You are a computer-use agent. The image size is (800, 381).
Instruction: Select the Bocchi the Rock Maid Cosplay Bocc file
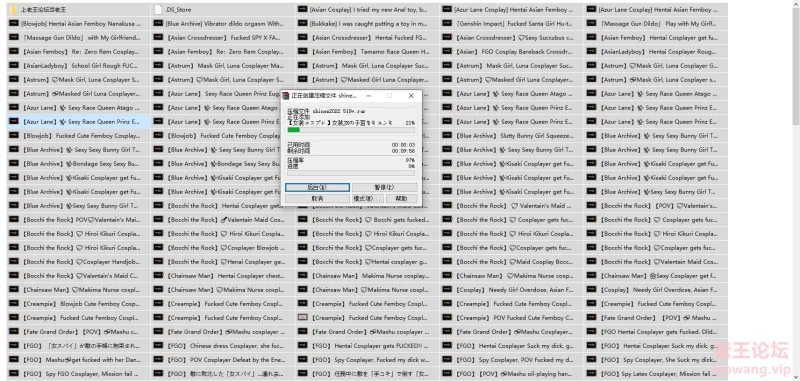(512, 261)
